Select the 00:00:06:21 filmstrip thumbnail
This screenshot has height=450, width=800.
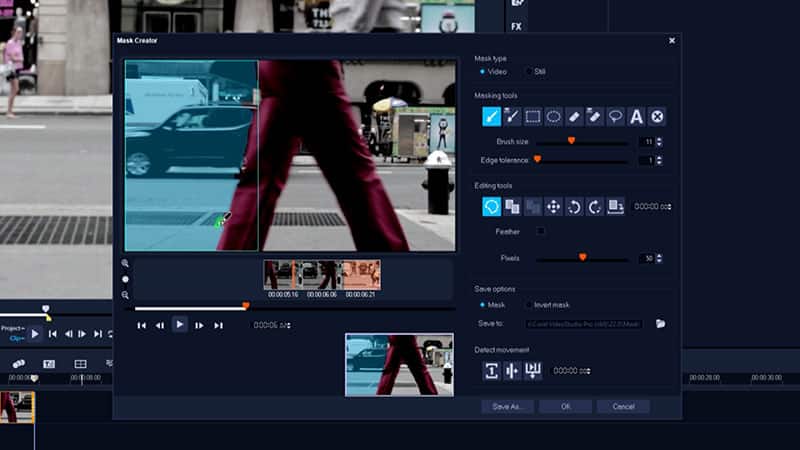tap(361, 275)
